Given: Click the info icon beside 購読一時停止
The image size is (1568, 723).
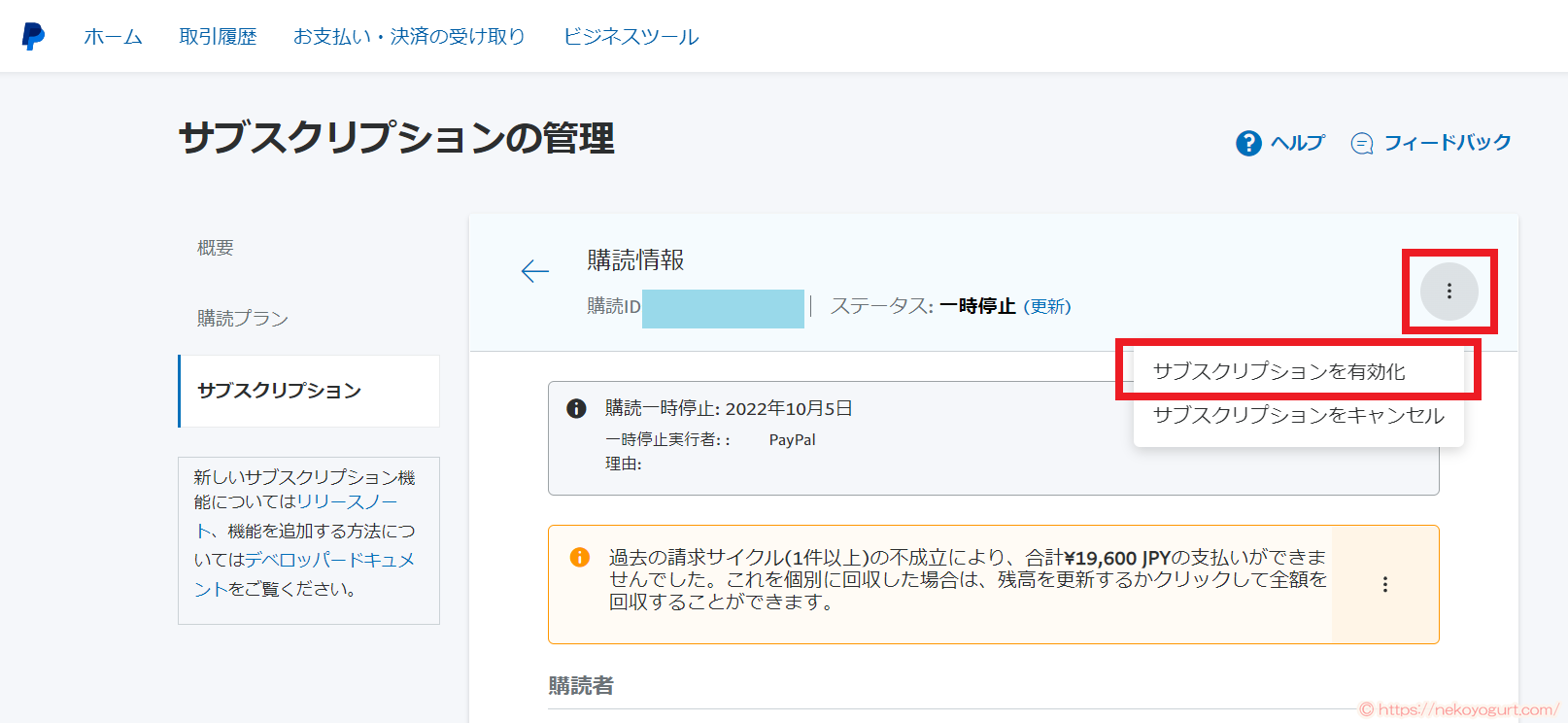Looking at the screenshot, I should point(576,408).
